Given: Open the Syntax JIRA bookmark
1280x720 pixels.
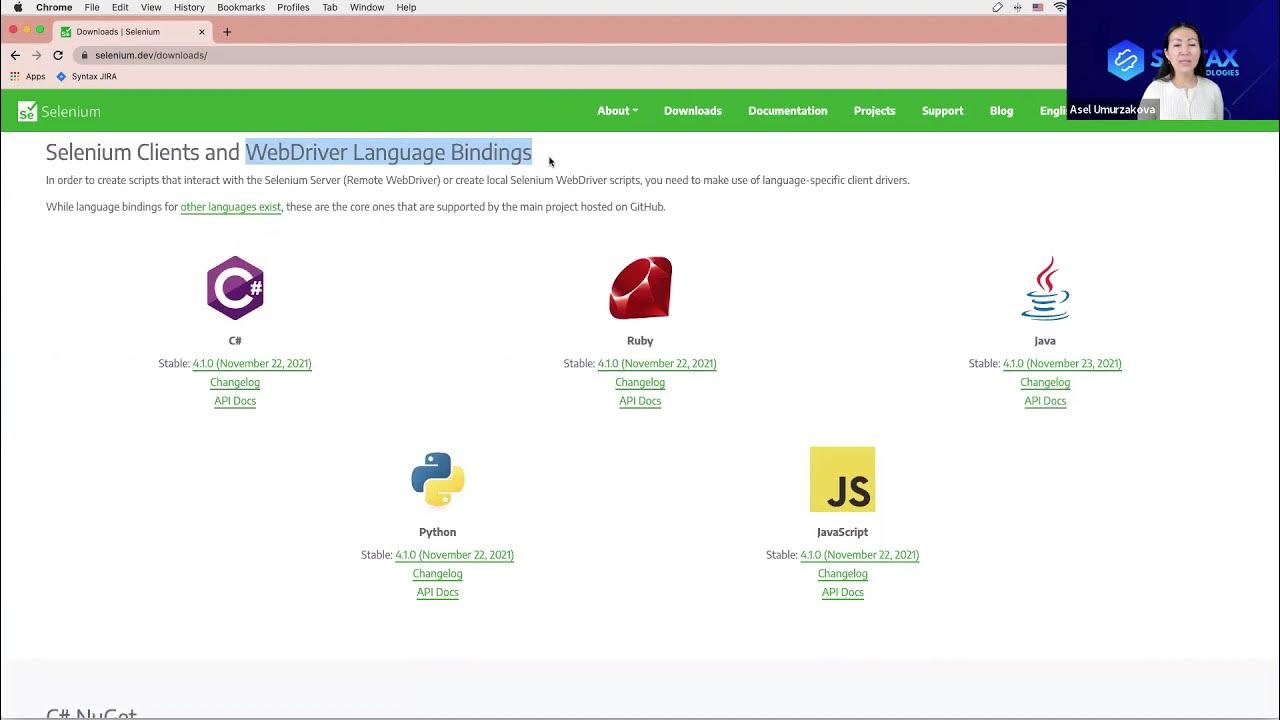Looking at the screenshot, I should click(x=87, y=76).
